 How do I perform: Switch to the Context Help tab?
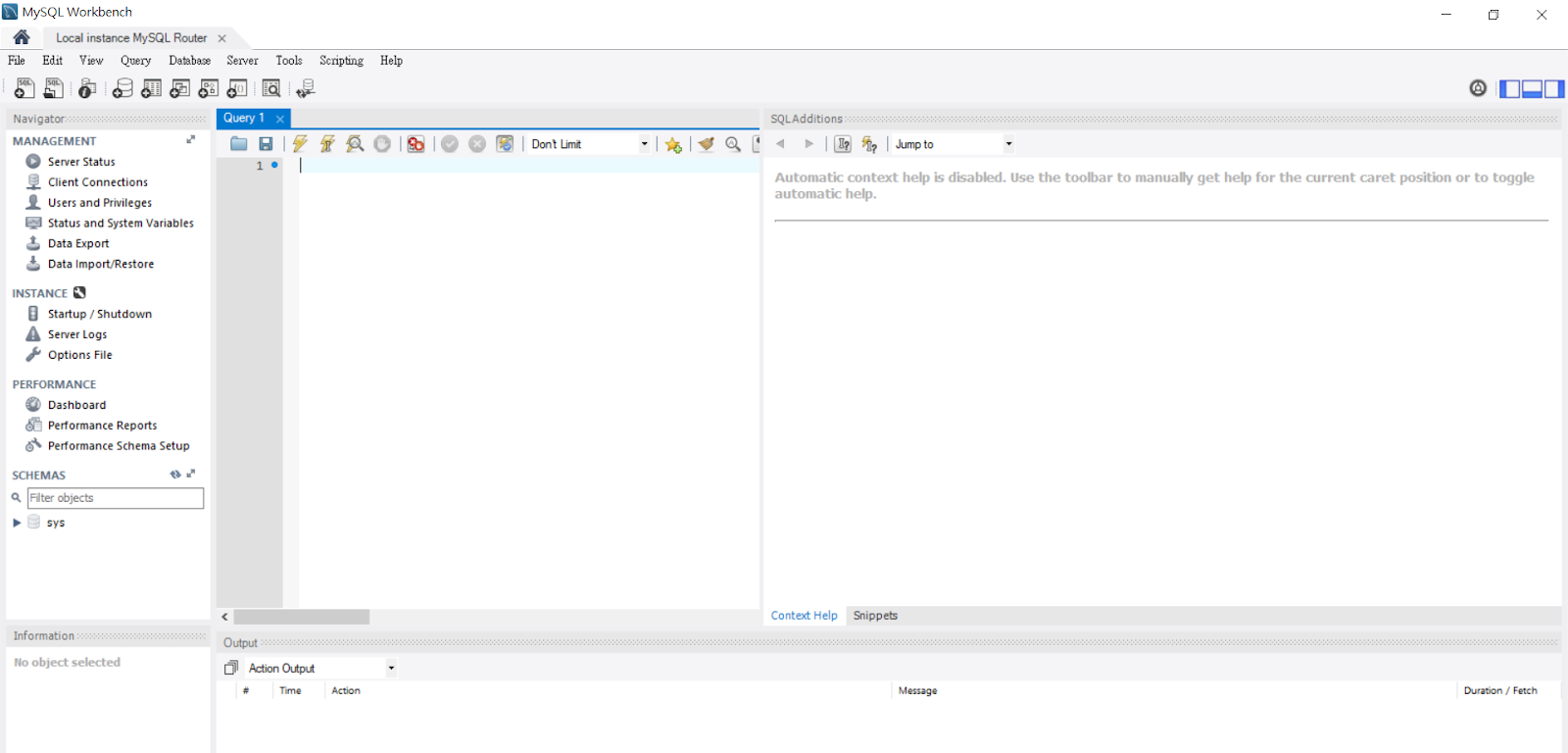point(804,616)
